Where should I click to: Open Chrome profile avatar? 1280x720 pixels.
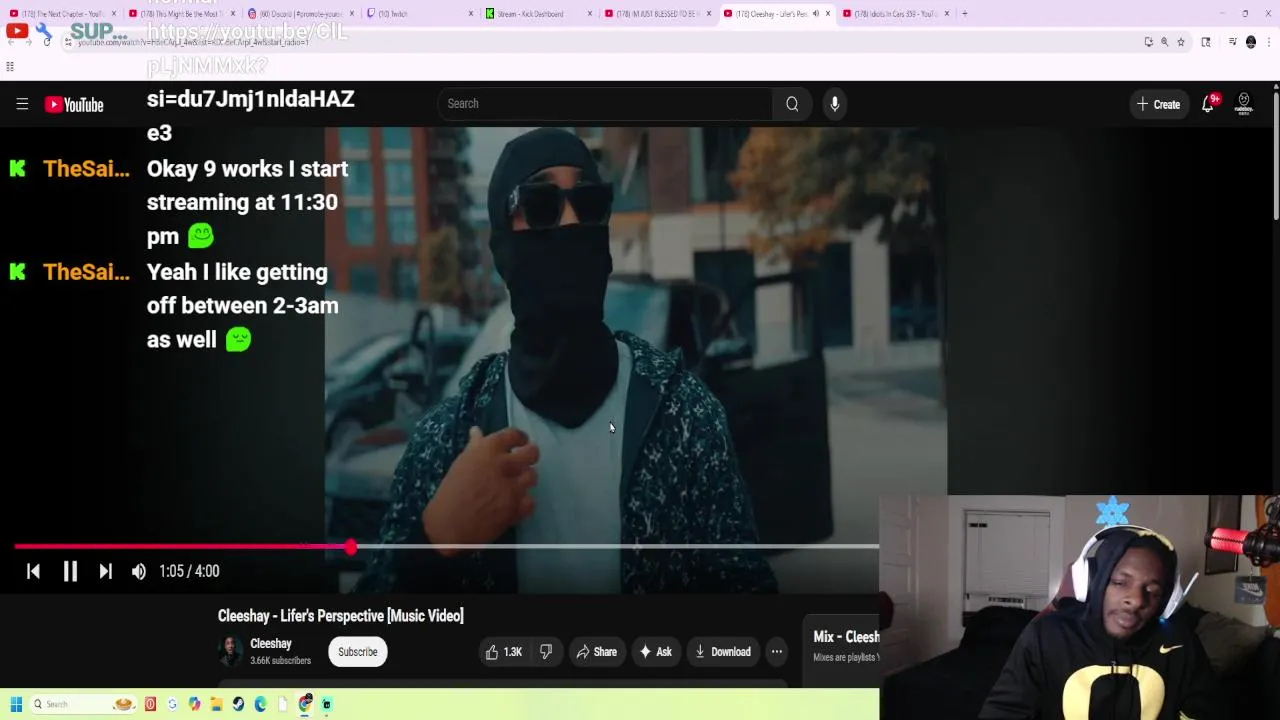[1251, 42]
